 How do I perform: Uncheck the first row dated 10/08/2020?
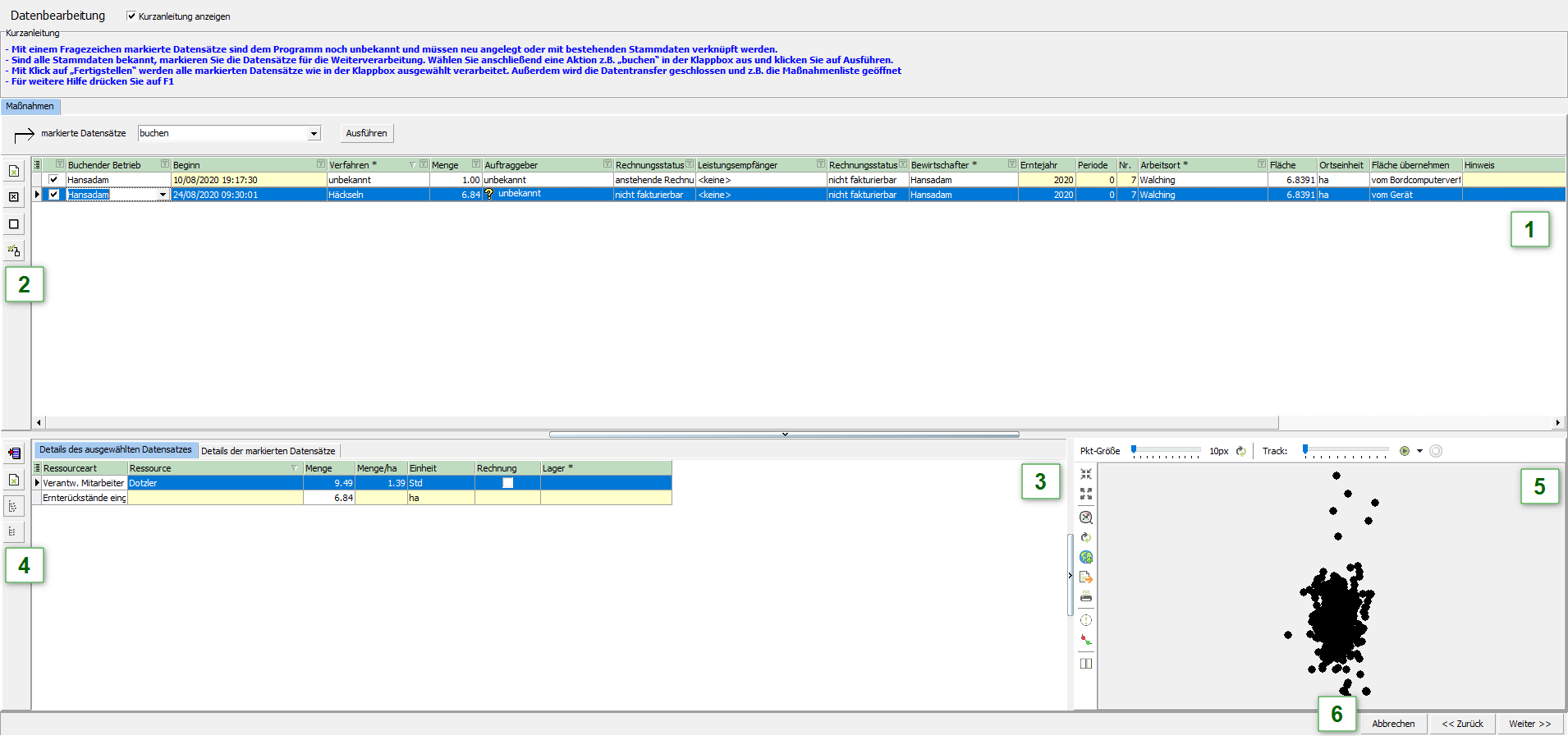(54, 180)
